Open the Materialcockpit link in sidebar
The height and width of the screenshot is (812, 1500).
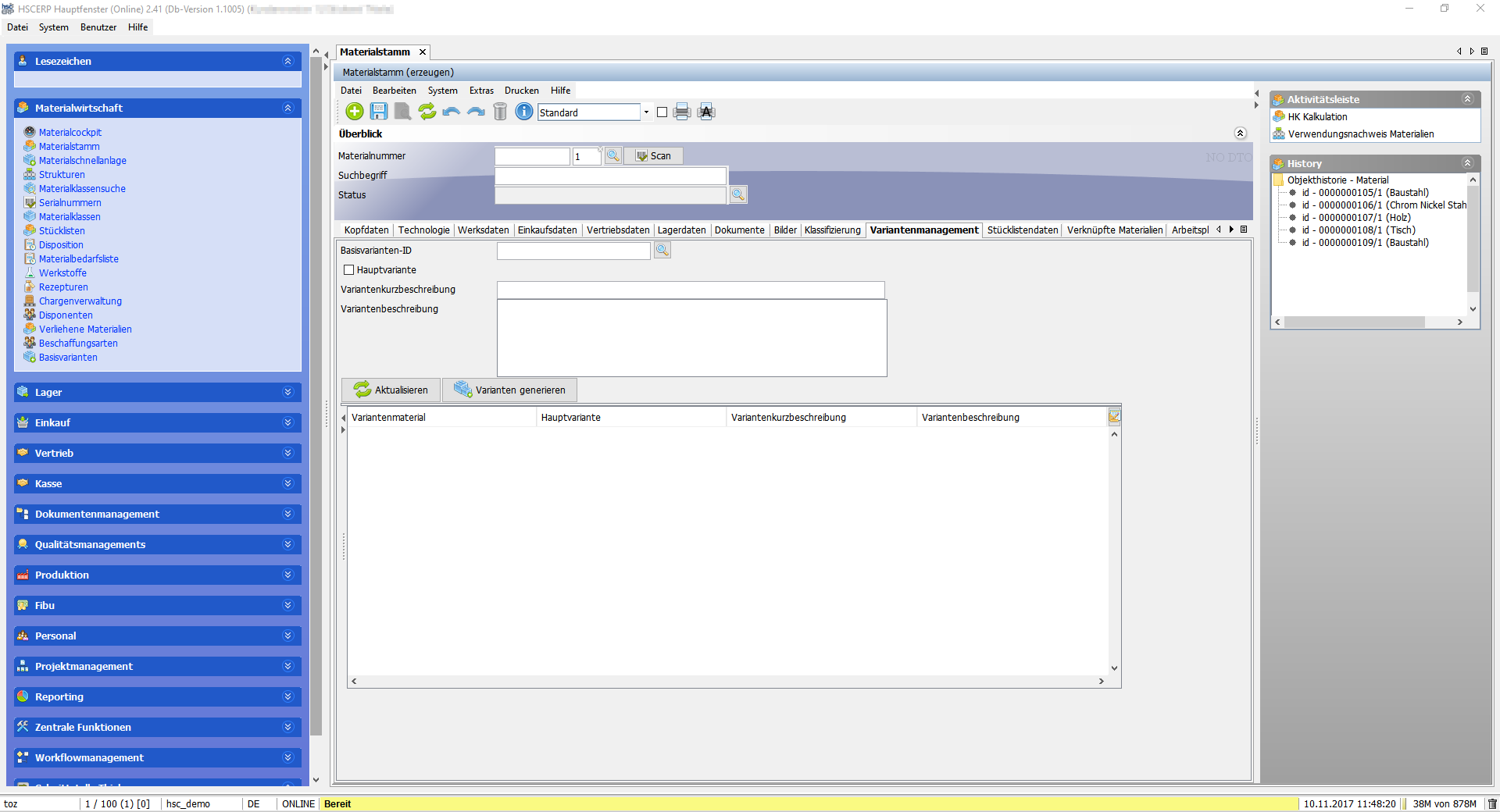click(70, 133)
